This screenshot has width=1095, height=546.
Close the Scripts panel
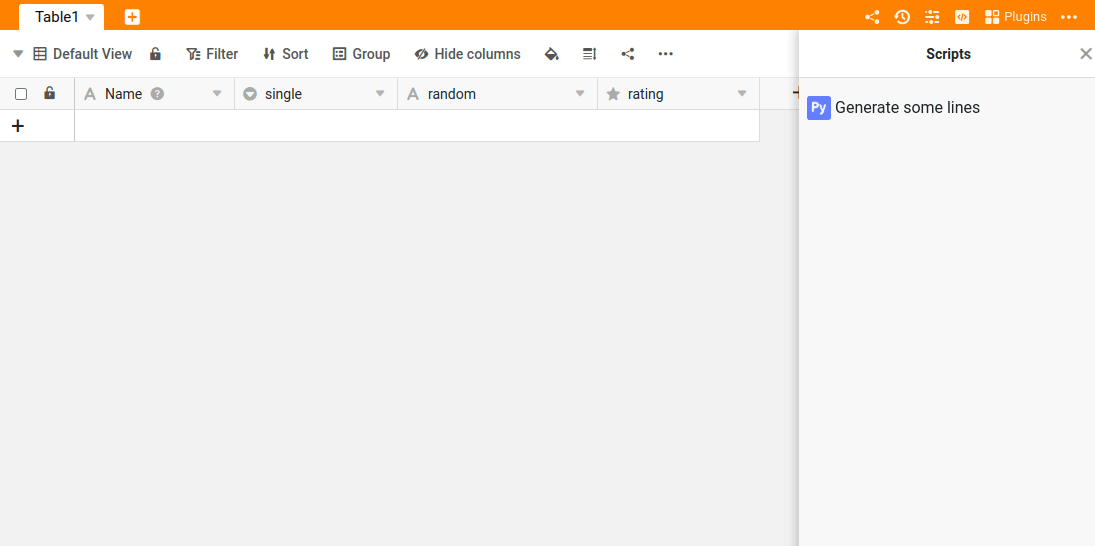[1085, 54]
